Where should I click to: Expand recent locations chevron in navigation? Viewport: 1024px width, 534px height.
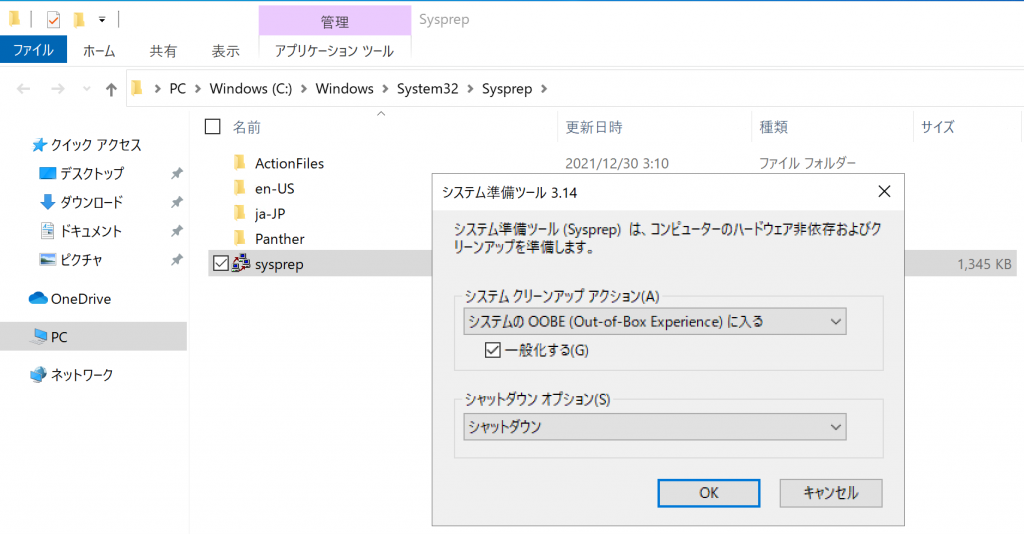(86, 89)
